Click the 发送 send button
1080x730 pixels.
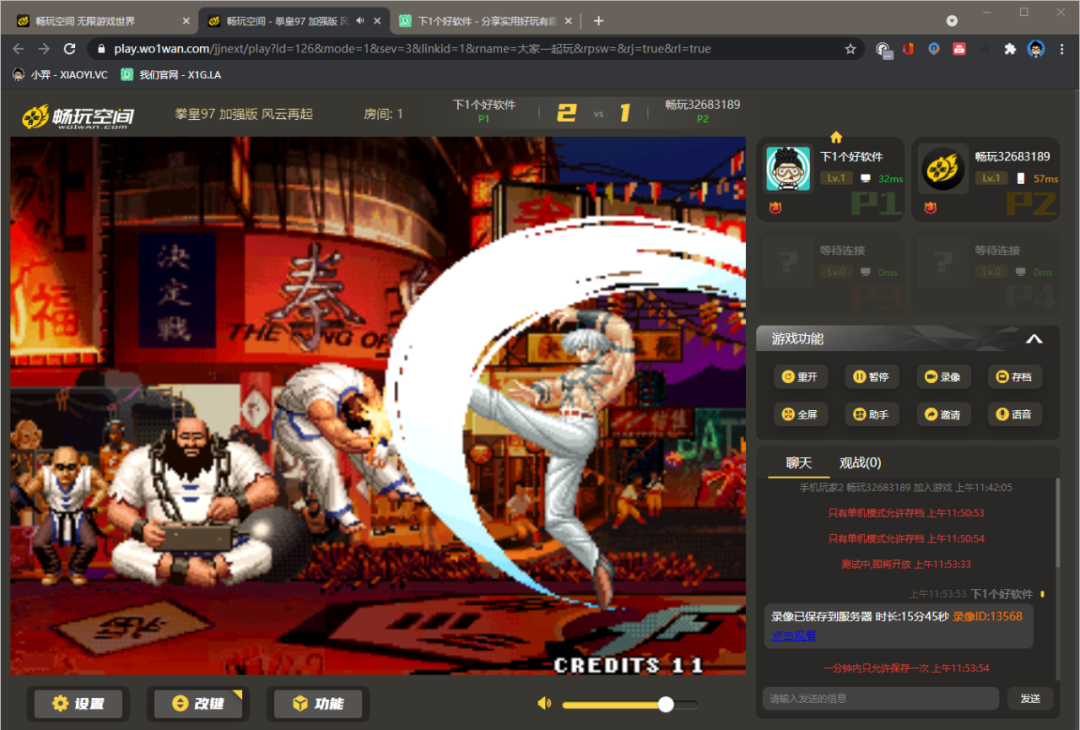click(1030, 698)
